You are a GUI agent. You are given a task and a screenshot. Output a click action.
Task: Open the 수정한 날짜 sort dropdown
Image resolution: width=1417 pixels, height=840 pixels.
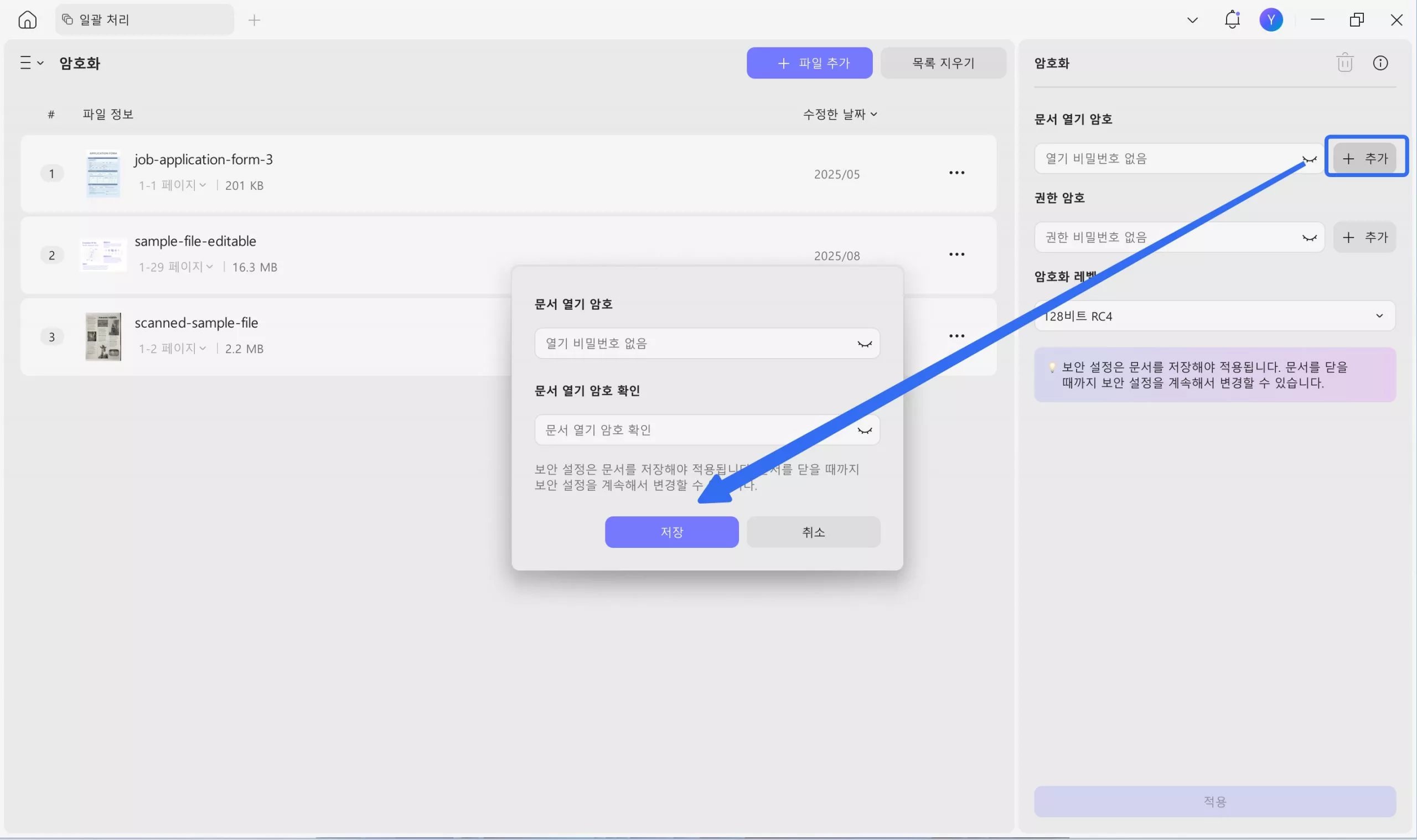(840, 115)
